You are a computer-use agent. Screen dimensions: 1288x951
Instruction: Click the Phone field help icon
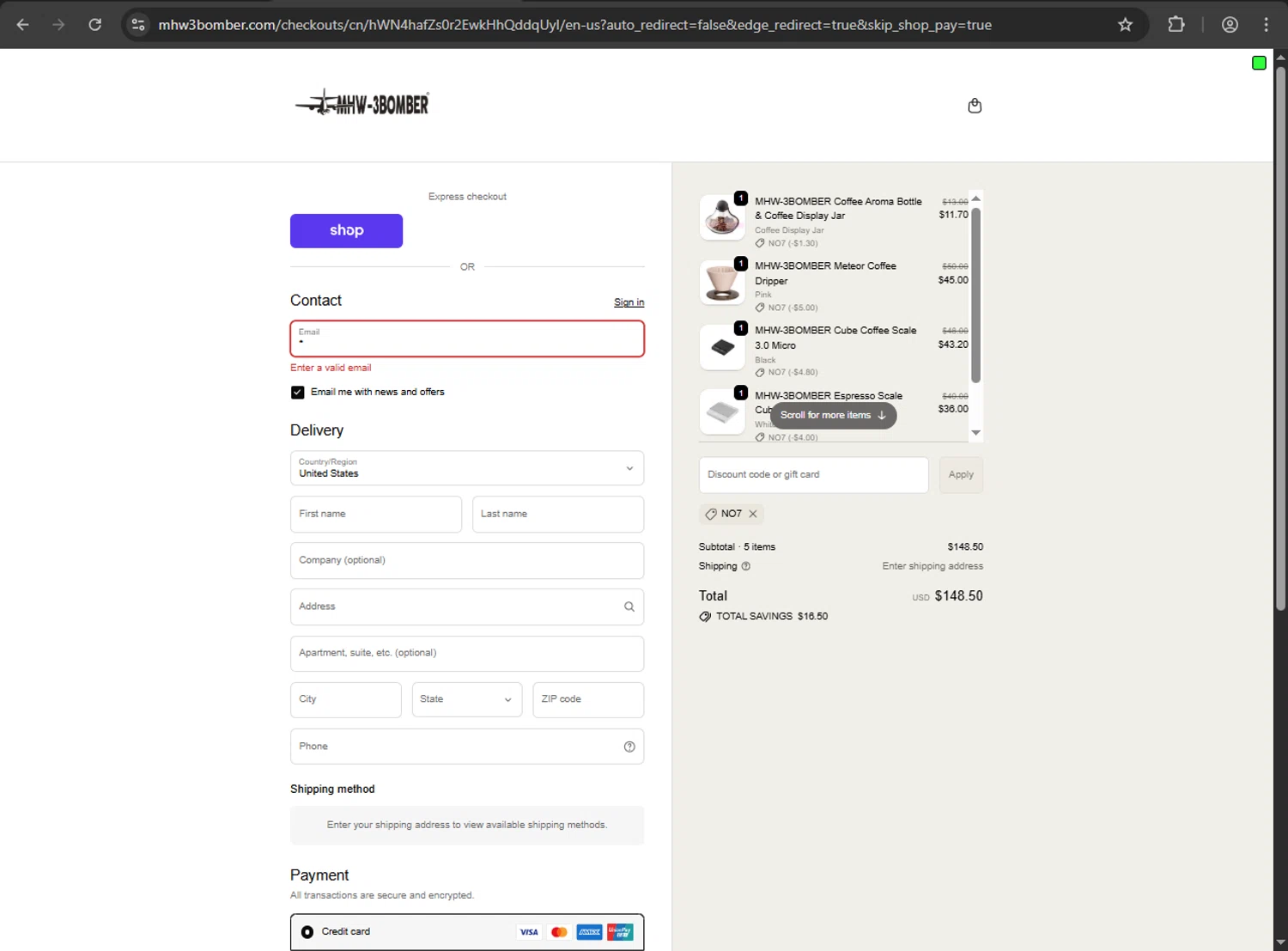[x=629, y=747]
